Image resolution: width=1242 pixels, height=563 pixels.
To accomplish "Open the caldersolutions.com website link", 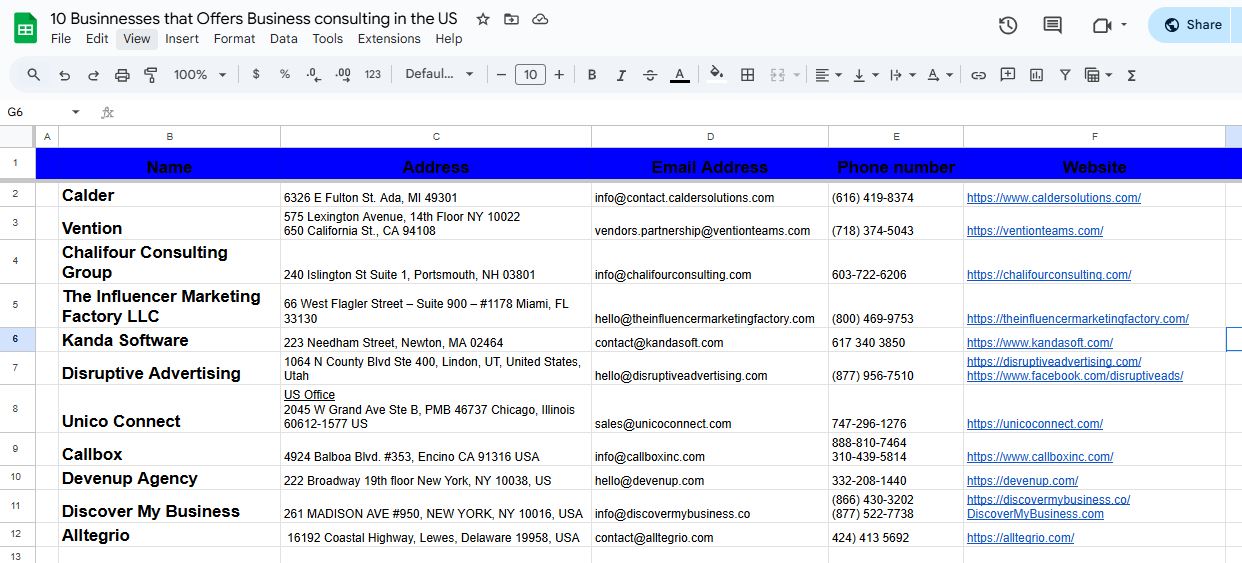I will pos(1053,198).
